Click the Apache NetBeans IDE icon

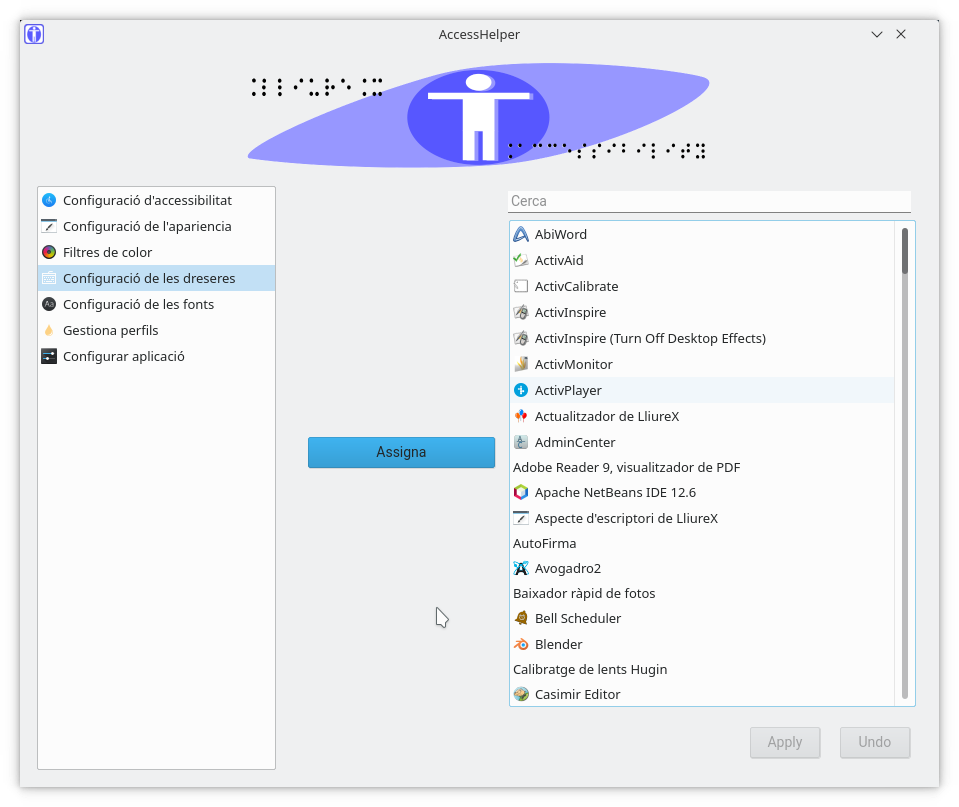pos(520,493)
